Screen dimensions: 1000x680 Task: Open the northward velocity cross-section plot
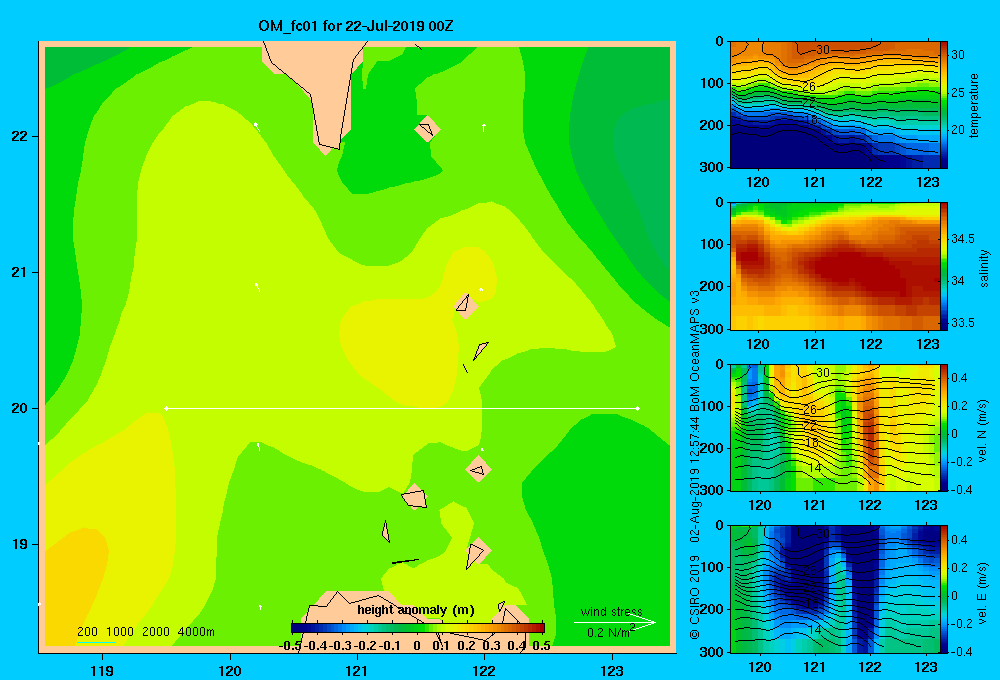pyautogui.click(x=834, y=427)
